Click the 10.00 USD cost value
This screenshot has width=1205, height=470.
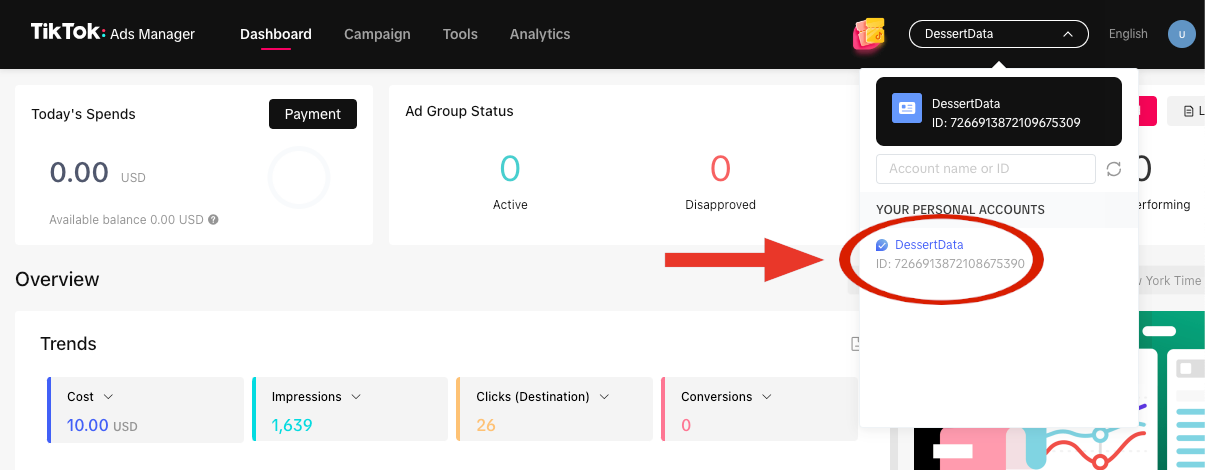point(102,425)
